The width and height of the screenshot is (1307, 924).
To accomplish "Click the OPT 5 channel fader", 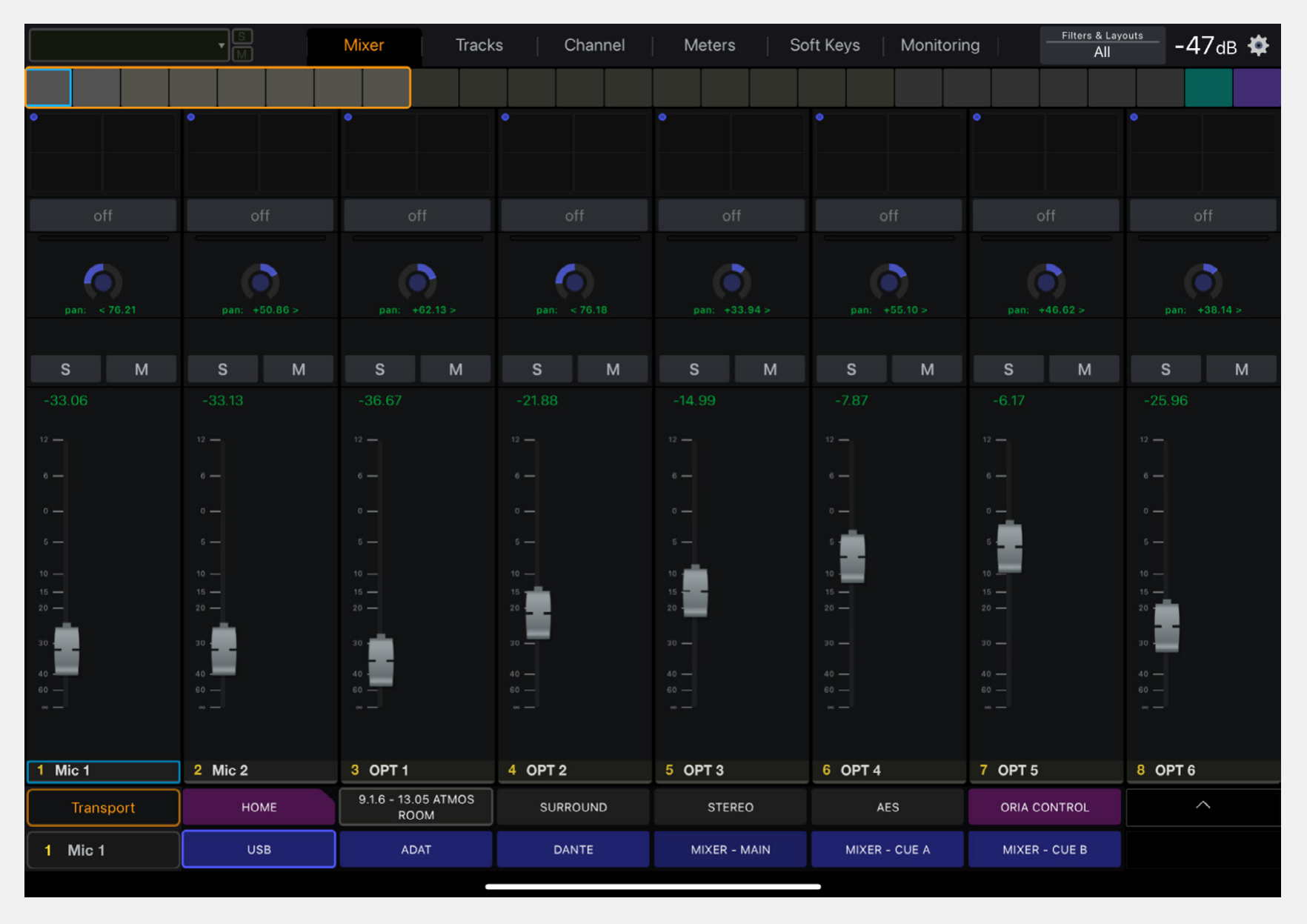I will point(1009,547).
